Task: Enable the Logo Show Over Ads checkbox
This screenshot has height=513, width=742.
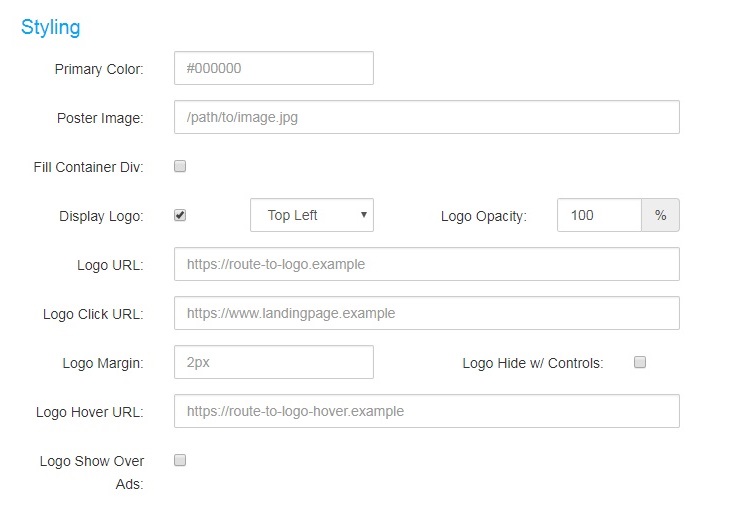Action: tap(180, 460)
